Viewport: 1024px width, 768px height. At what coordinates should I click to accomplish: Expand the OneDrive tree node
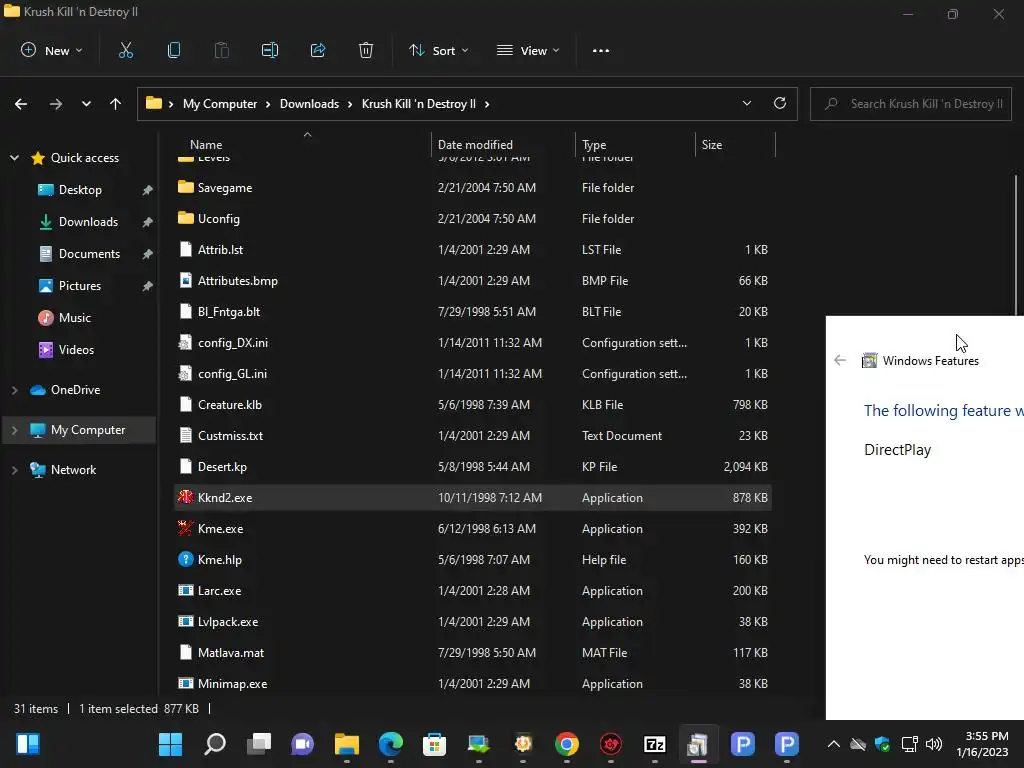14,390
